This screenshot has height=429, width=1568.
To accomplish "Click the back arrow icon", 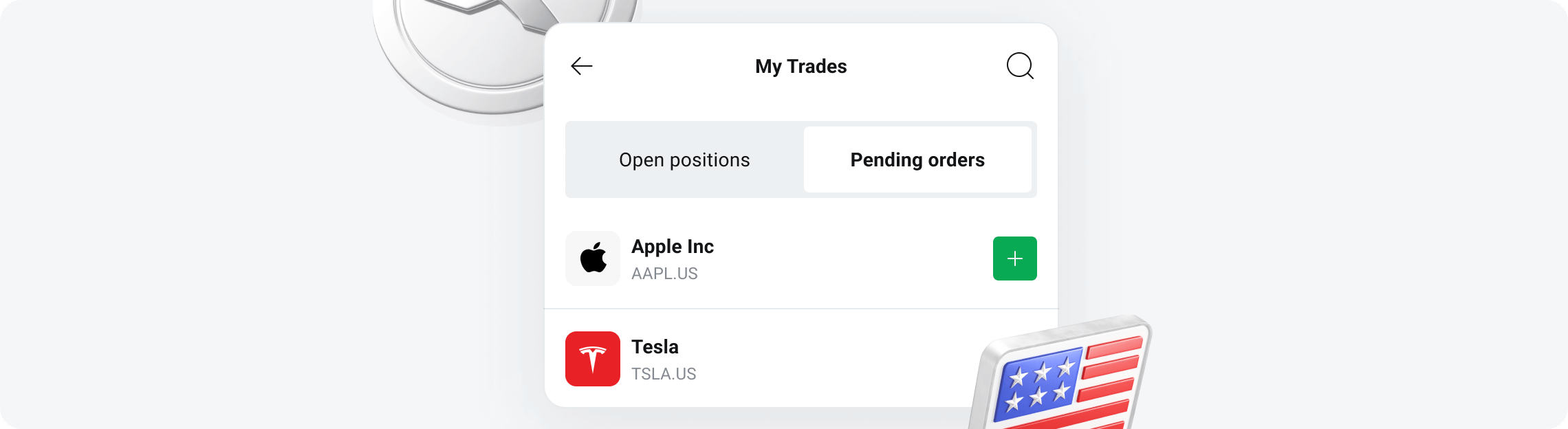I will [x=581, y=65].
